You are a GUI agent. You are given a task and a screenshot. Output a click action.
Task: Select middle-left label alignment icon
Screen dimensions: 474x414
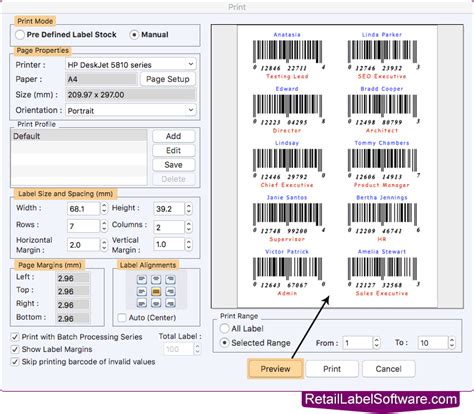[x=142, y=292]
